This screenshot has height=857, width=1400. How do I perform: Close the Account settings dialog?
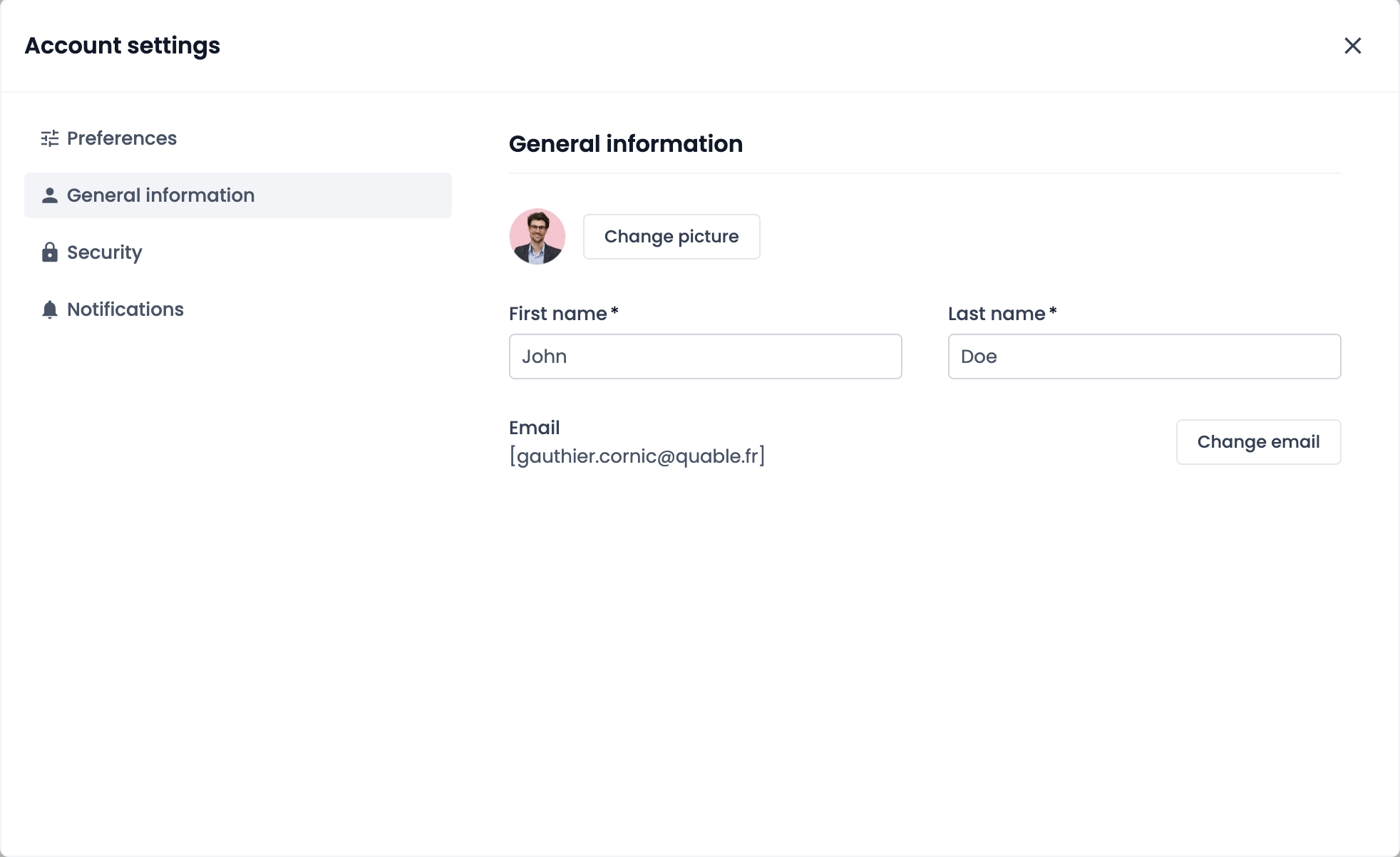pos(1352,46)
